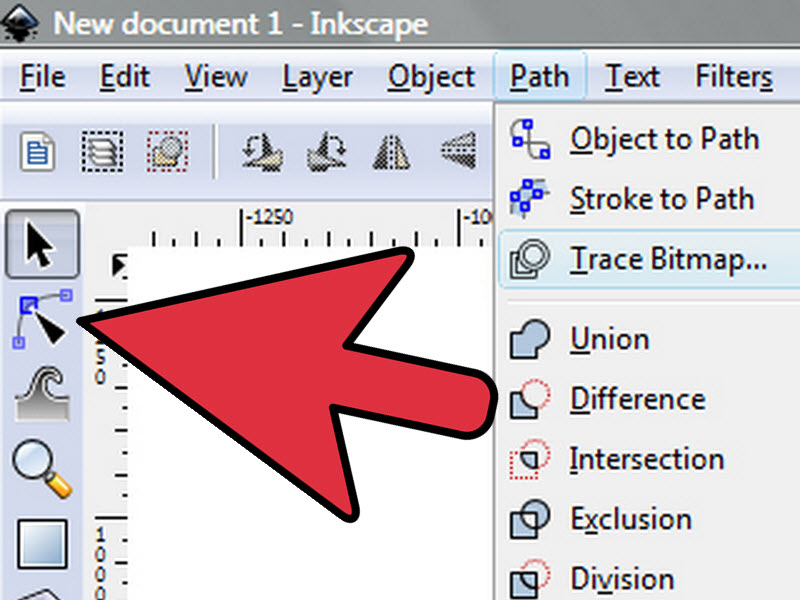Screen dimensions: 800x600
Task: Choose Stroke to Path
Action: tap(648, 198)
